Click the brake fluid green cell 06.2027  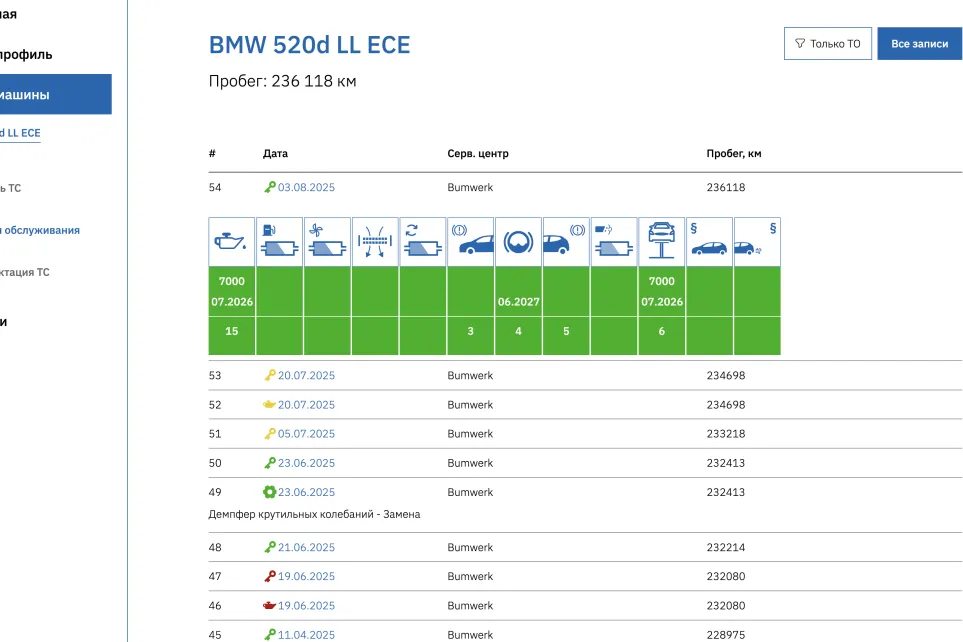[519, 291]
